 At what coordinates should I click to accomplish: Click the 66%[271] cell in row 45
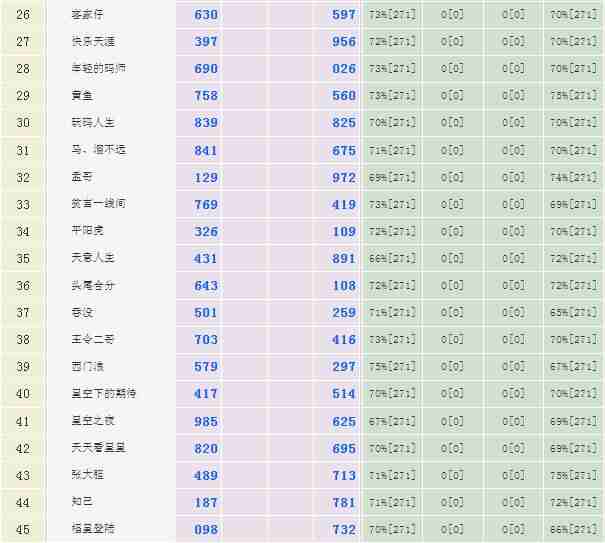tap(572, 529)
